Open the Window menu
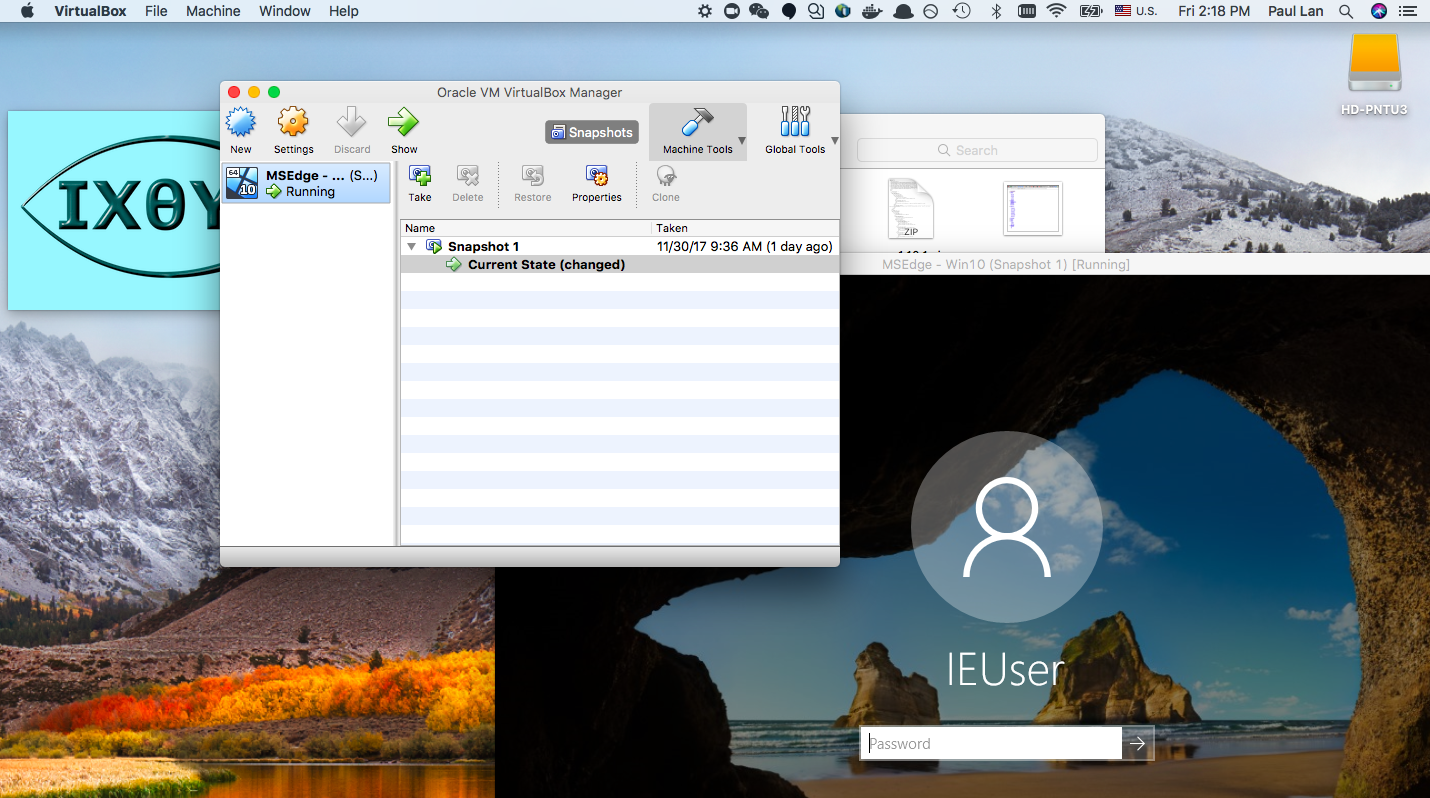This screenshot has width=1430, height=798. 285,11
